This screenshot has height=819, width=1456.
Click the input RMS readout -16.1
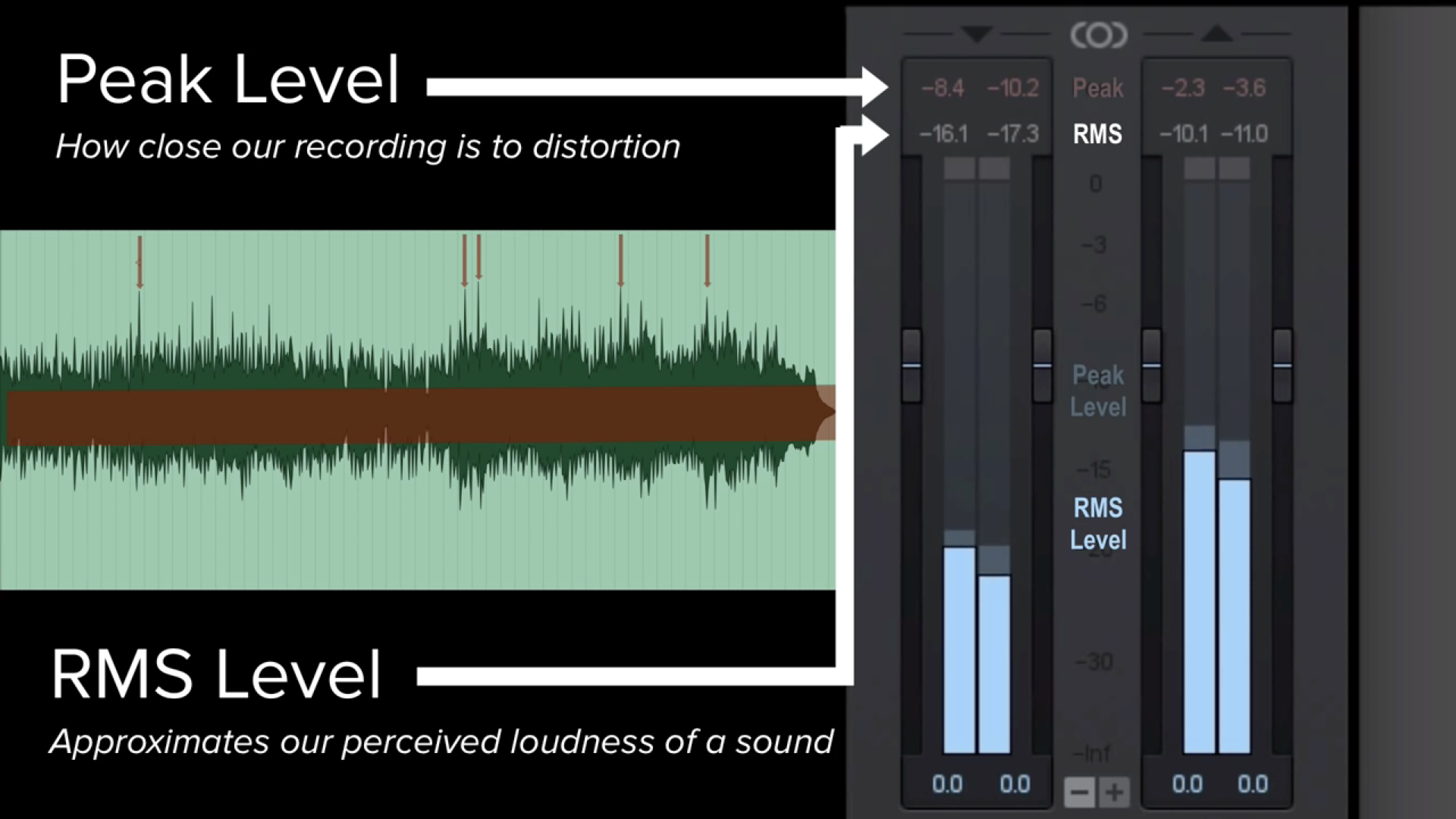coord(943,134)
